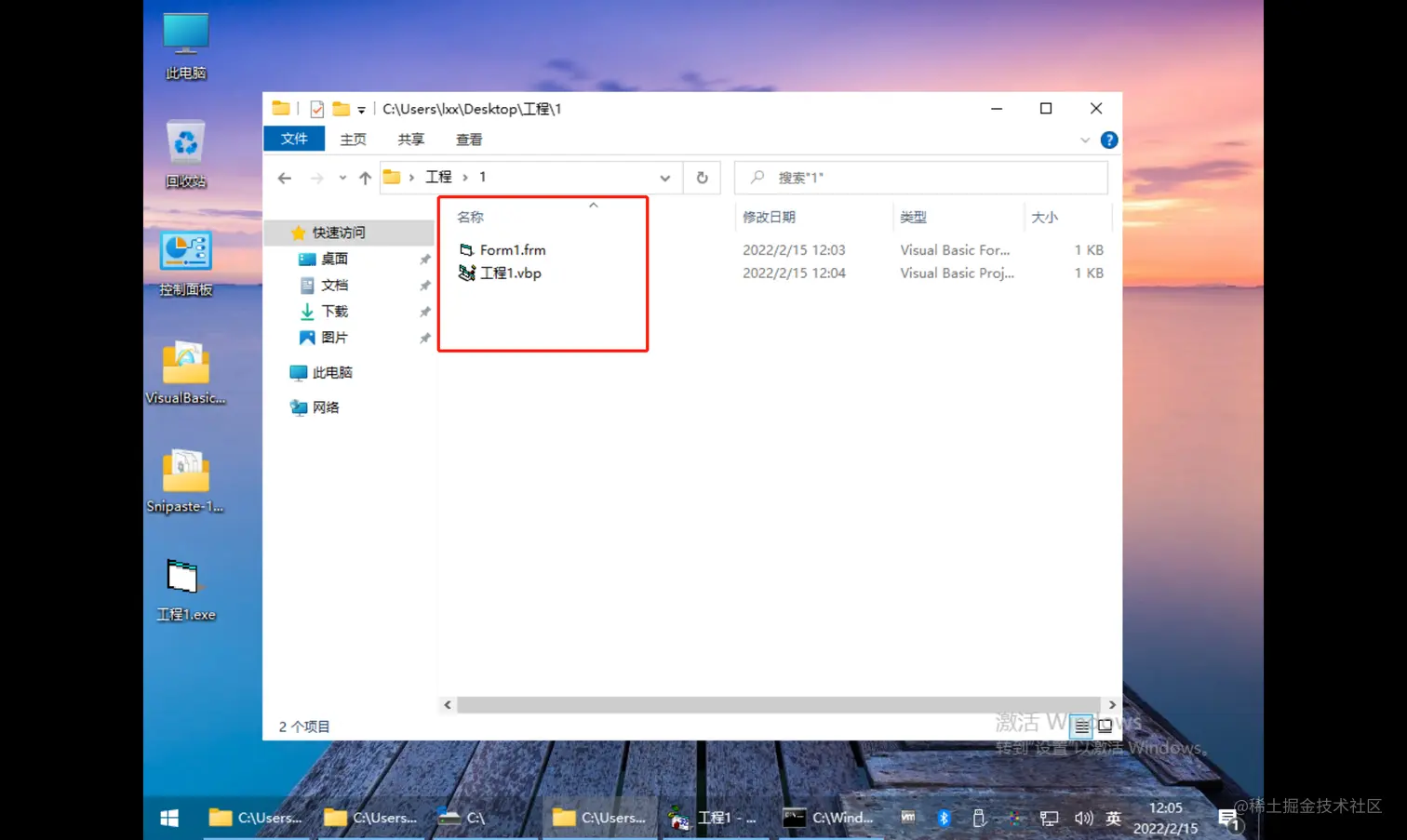1407x840 pixels.
Task: Open the address bar history dropdown
Action: [x=664, y=178]
